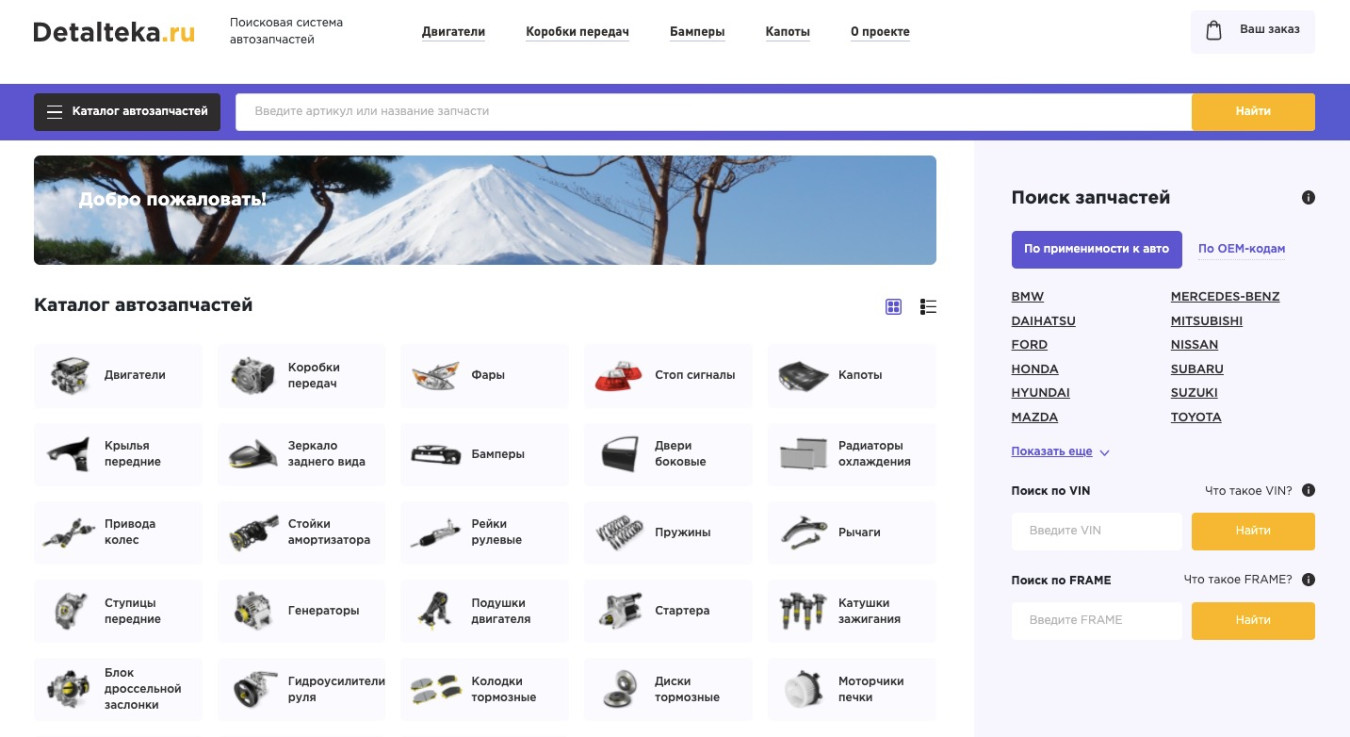Click the brake discs icon
1350x737 pixels.
619,689
